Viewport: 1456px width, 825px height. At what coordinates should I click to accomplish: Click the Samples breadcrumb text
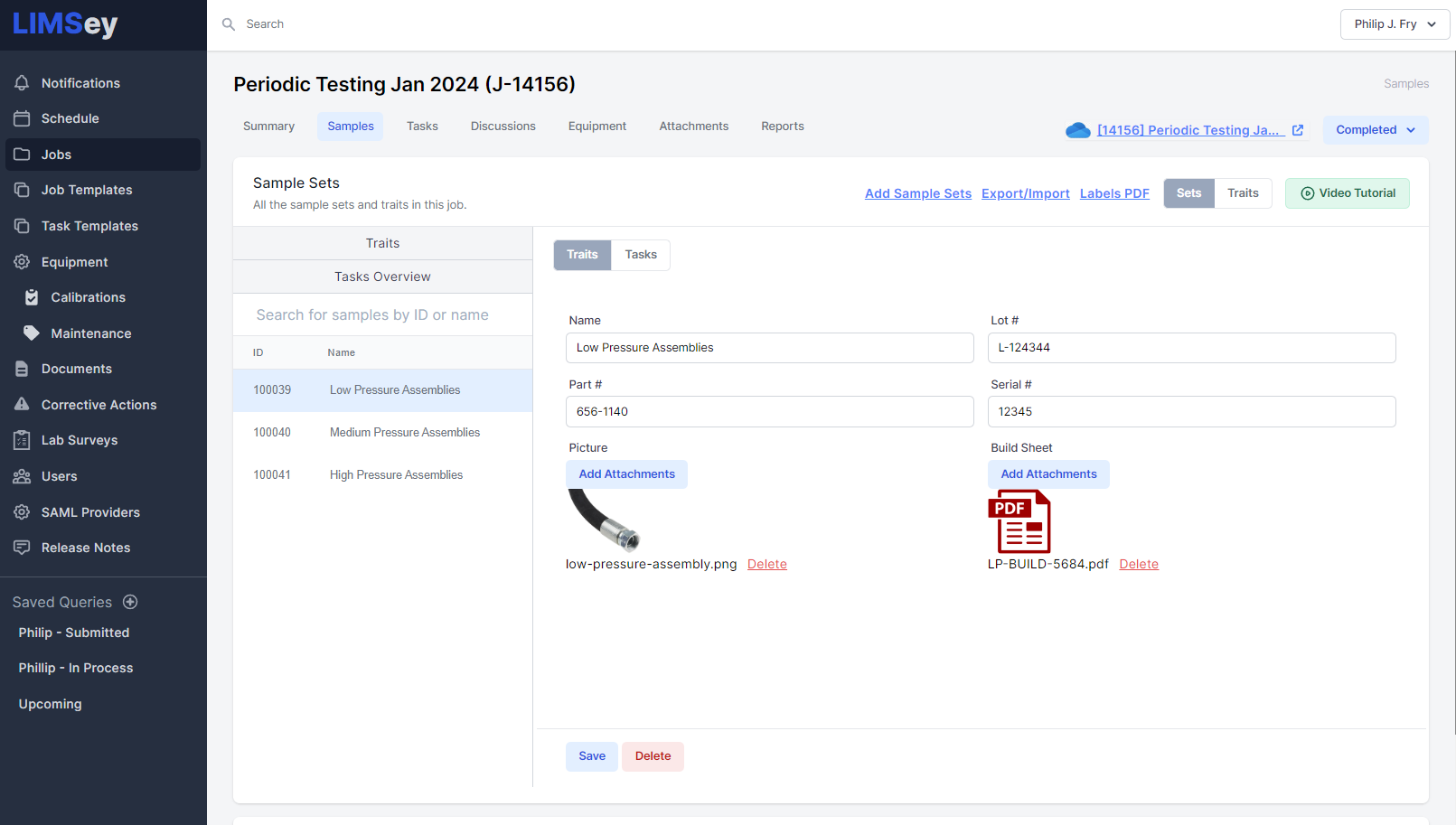[1406, 84]
